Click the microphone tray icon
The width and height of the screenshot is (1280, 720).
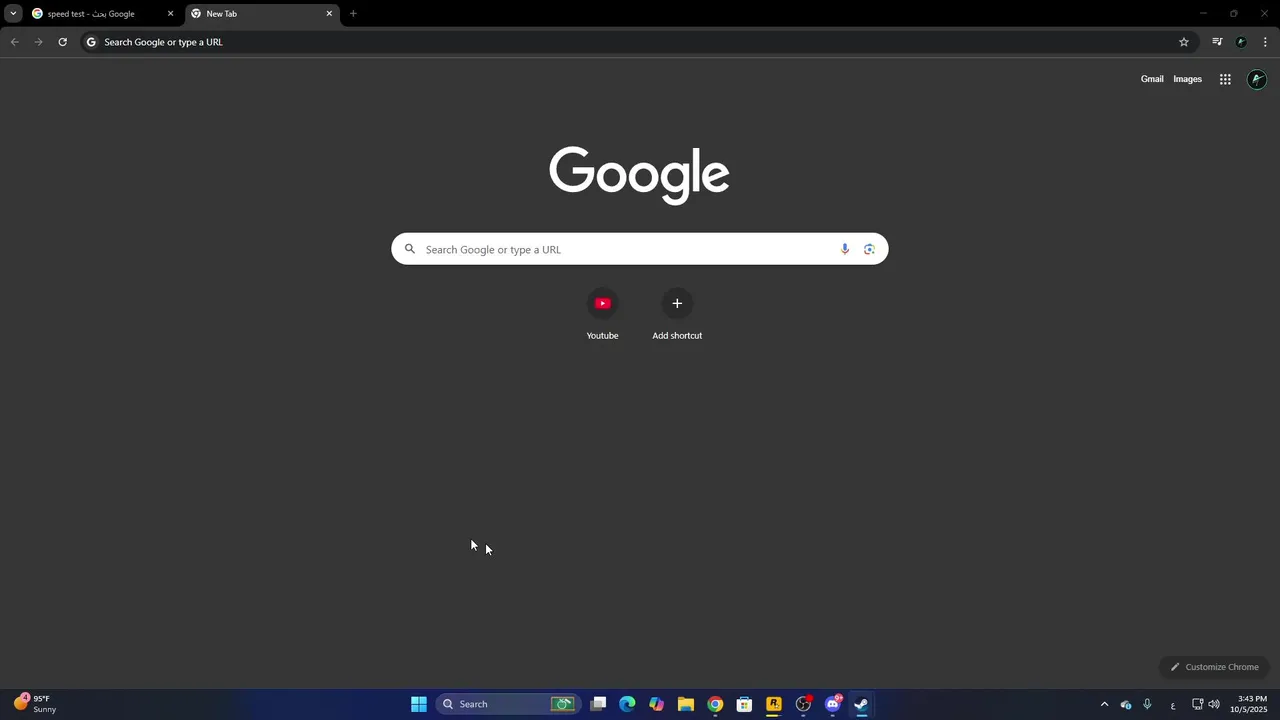coord(1147,704)
